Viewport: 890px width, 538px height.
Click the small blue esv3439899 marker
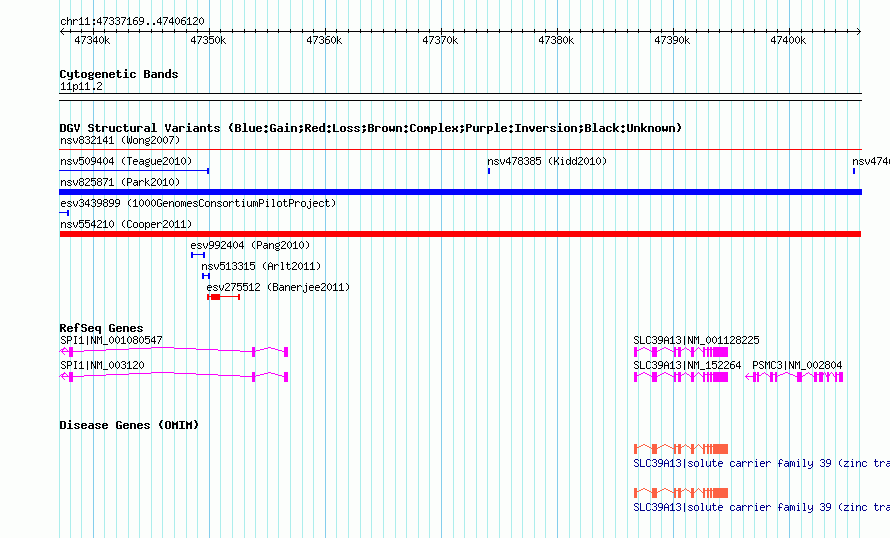(64, 213)
